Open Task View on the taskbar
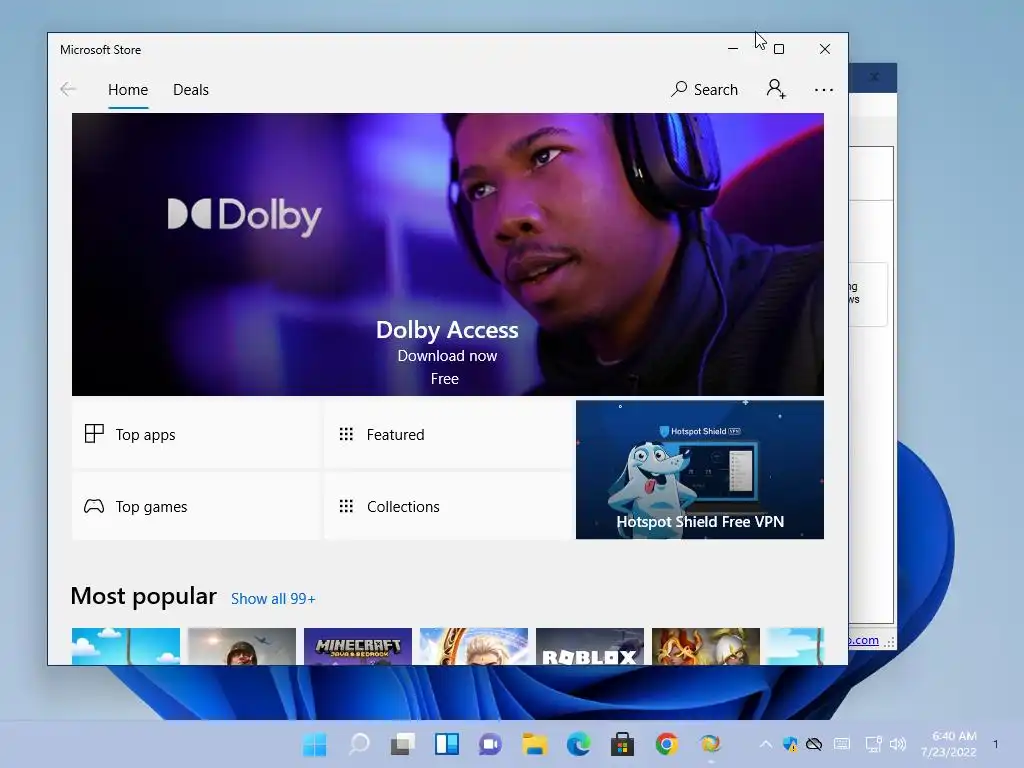This screenshot has height=768, width=1024. click(402, 744)
